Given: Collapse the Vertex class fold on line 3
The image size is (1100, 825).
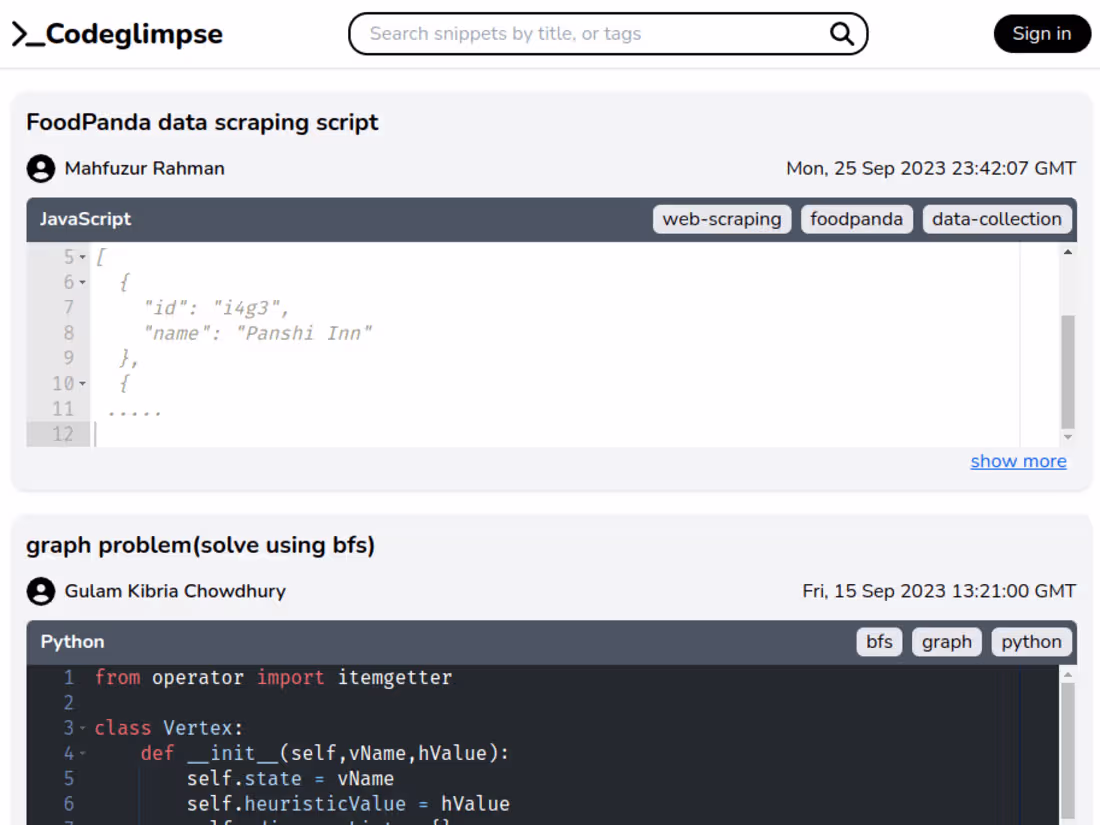Looking at the screenshot, I should [82, 727].
